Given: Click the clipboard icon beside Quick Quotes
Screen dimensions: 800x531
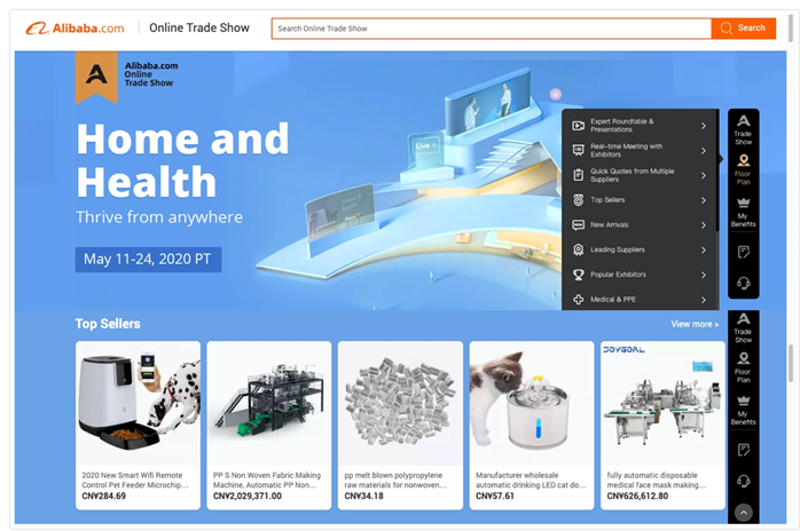Looking at the screenshot, I should pos(578,175).
